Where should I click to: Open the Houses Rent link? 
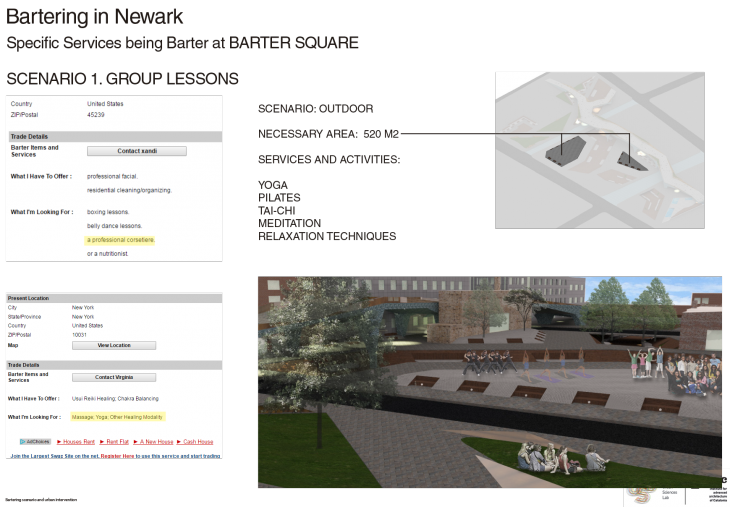(x=76, y=441)
